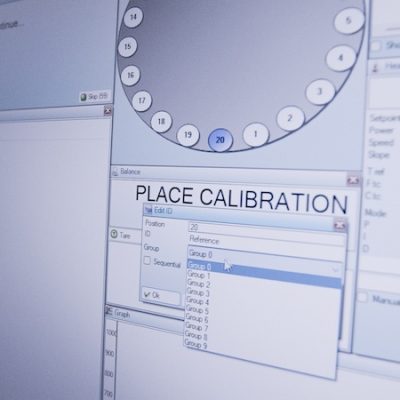Click the Skip button
This screenshot has height=400, width=400.
(x=94, y=97)
